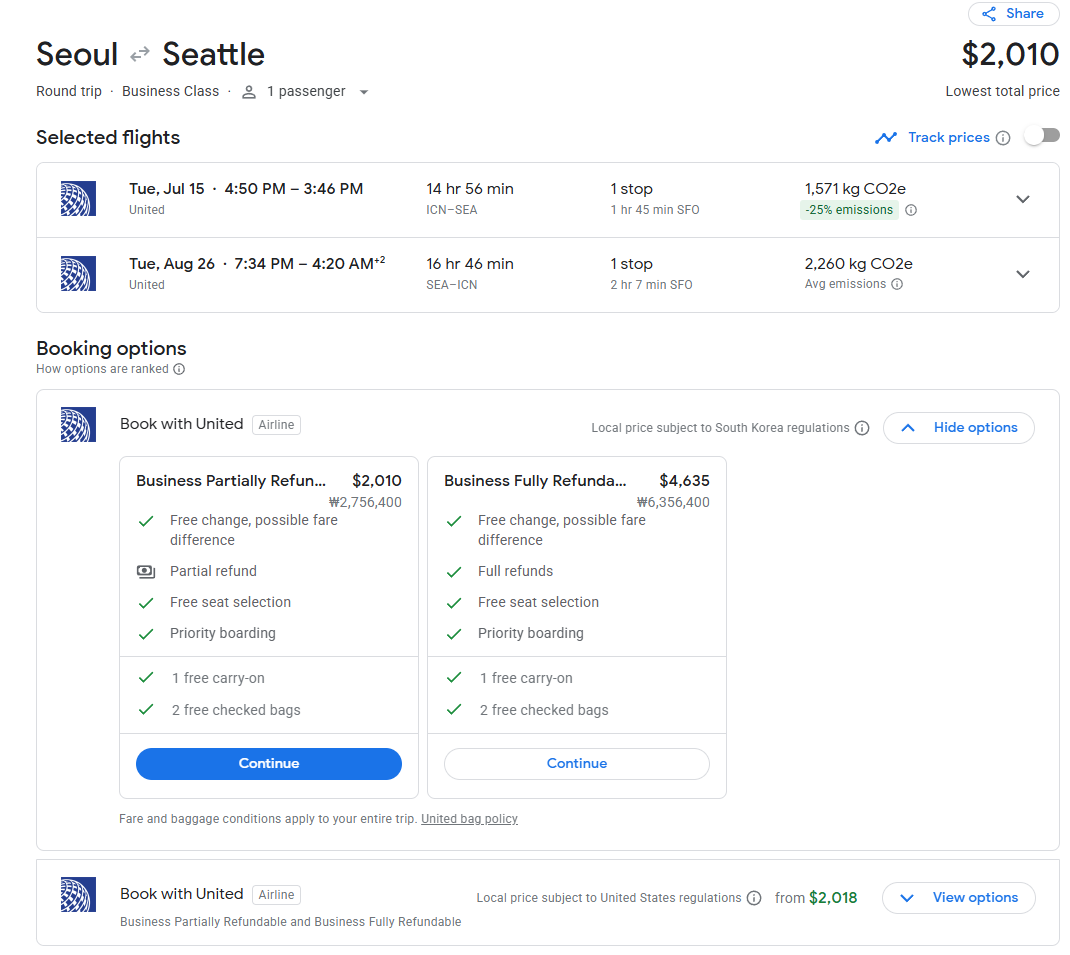This screenshot has height=955, width=1070.
Task: Continue with Business Partially Refundable fare
Action: (268, 764)
